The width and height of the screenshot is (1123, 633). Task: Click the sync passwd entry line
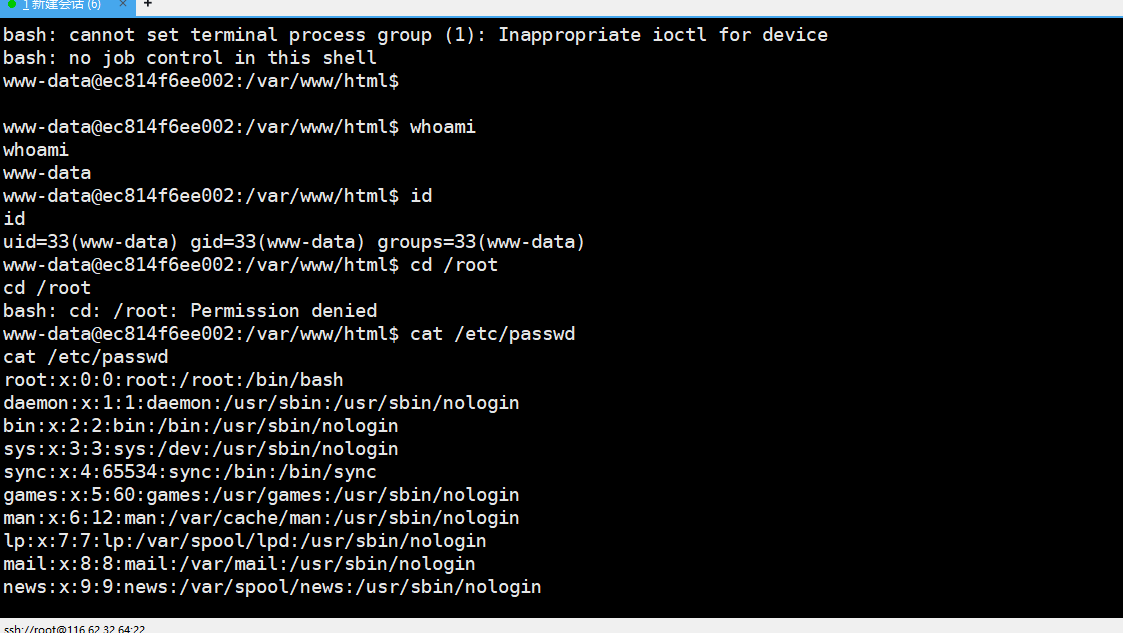point(190,471)
